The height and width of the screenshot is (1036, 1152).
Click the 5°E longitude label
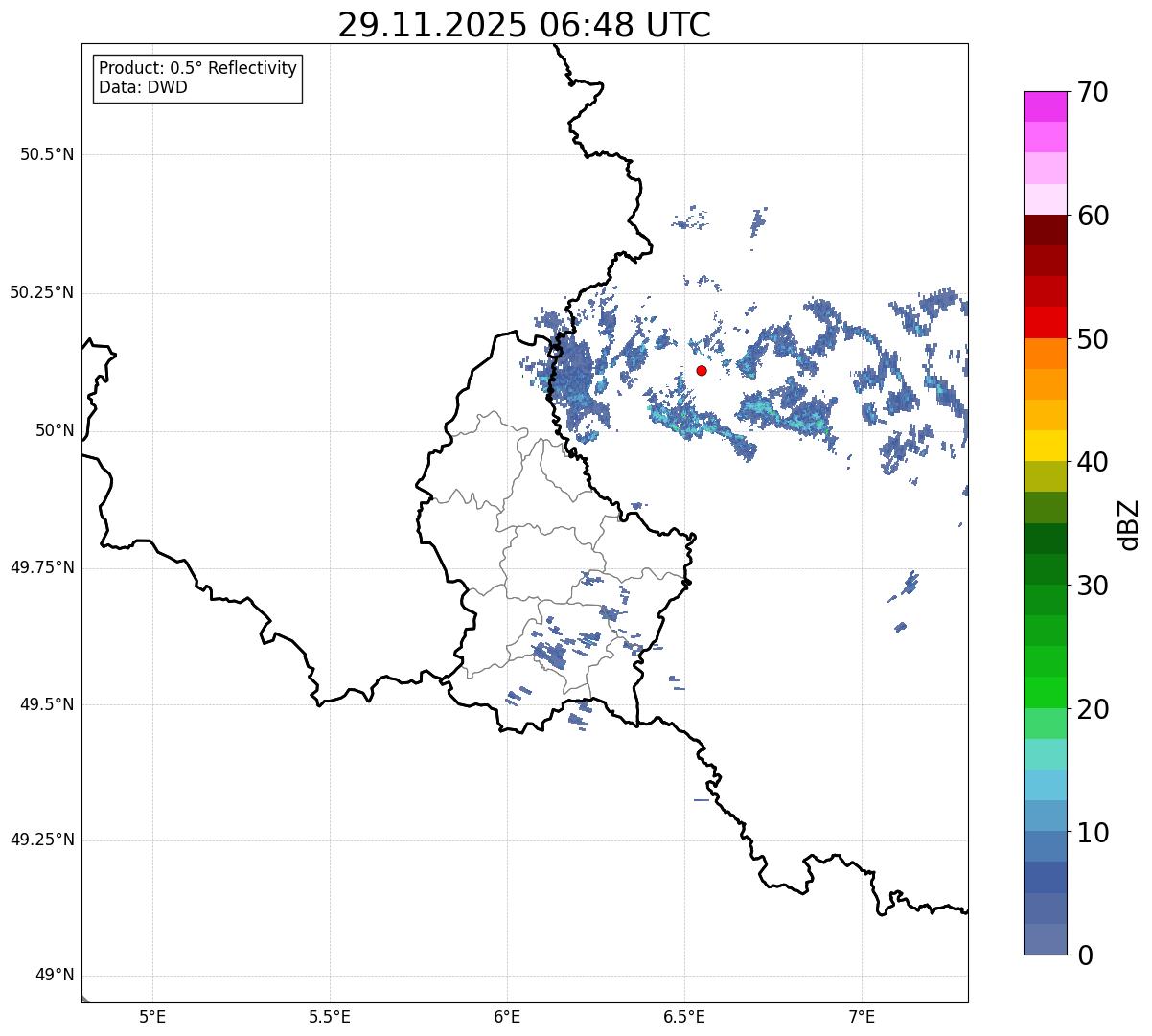coord(152,1017)
